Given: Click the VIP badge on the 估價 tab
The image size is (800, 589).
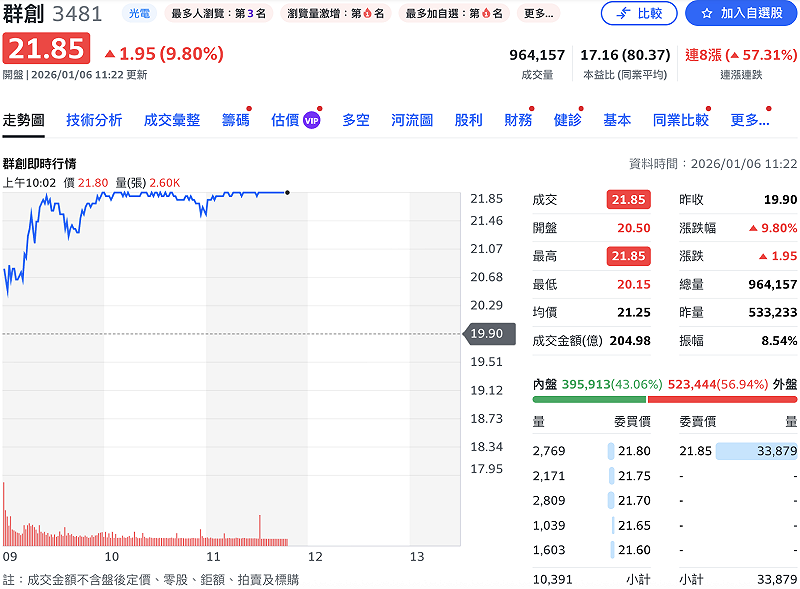Looking at the screenshot, I should click(311, 117).
